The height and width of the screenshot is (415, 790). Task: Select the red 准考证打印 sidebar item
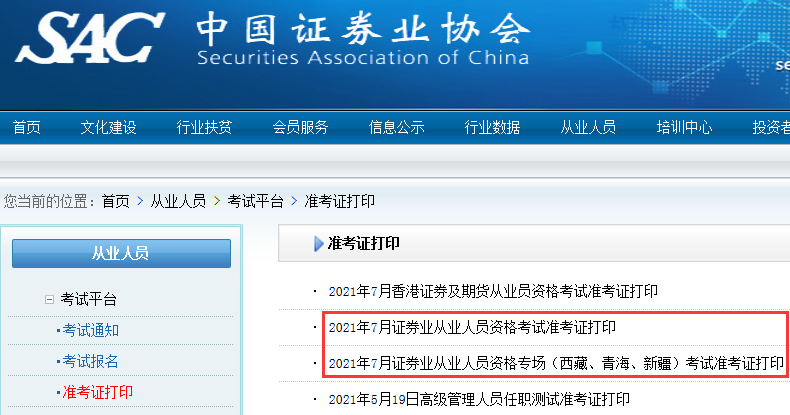coord(97,392)
